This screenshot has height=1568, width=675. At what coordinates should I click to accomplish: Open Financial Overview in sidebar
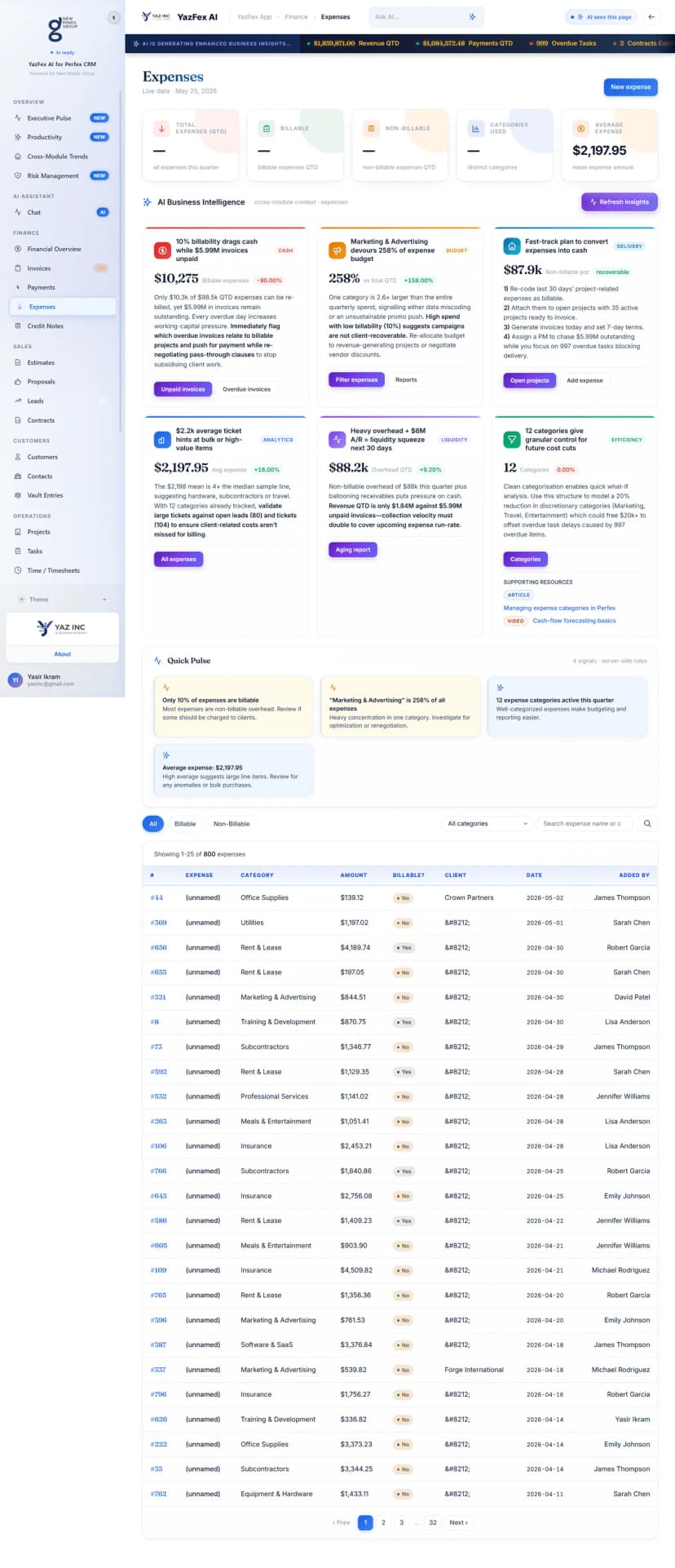point(62,249)
